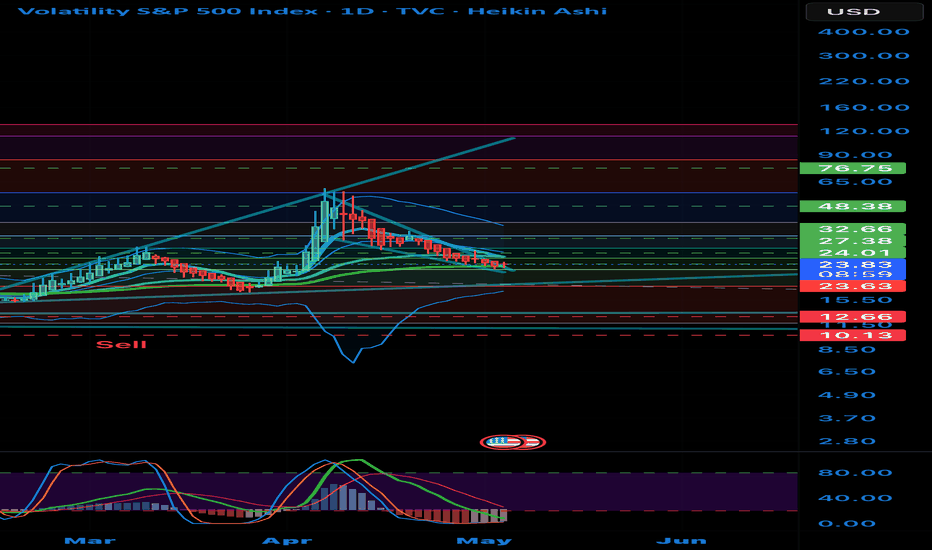Select the green 27.38 price label
This screenshot has width=932, height=550.
click(x=853, y=241)
